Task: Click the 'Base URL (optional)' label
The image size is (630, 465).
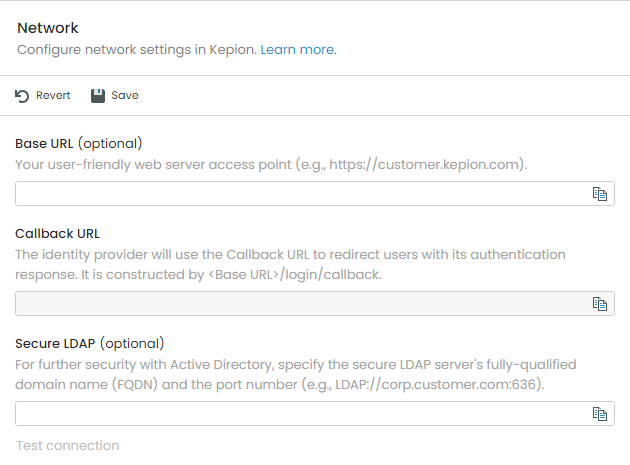Action: (79, 143)
